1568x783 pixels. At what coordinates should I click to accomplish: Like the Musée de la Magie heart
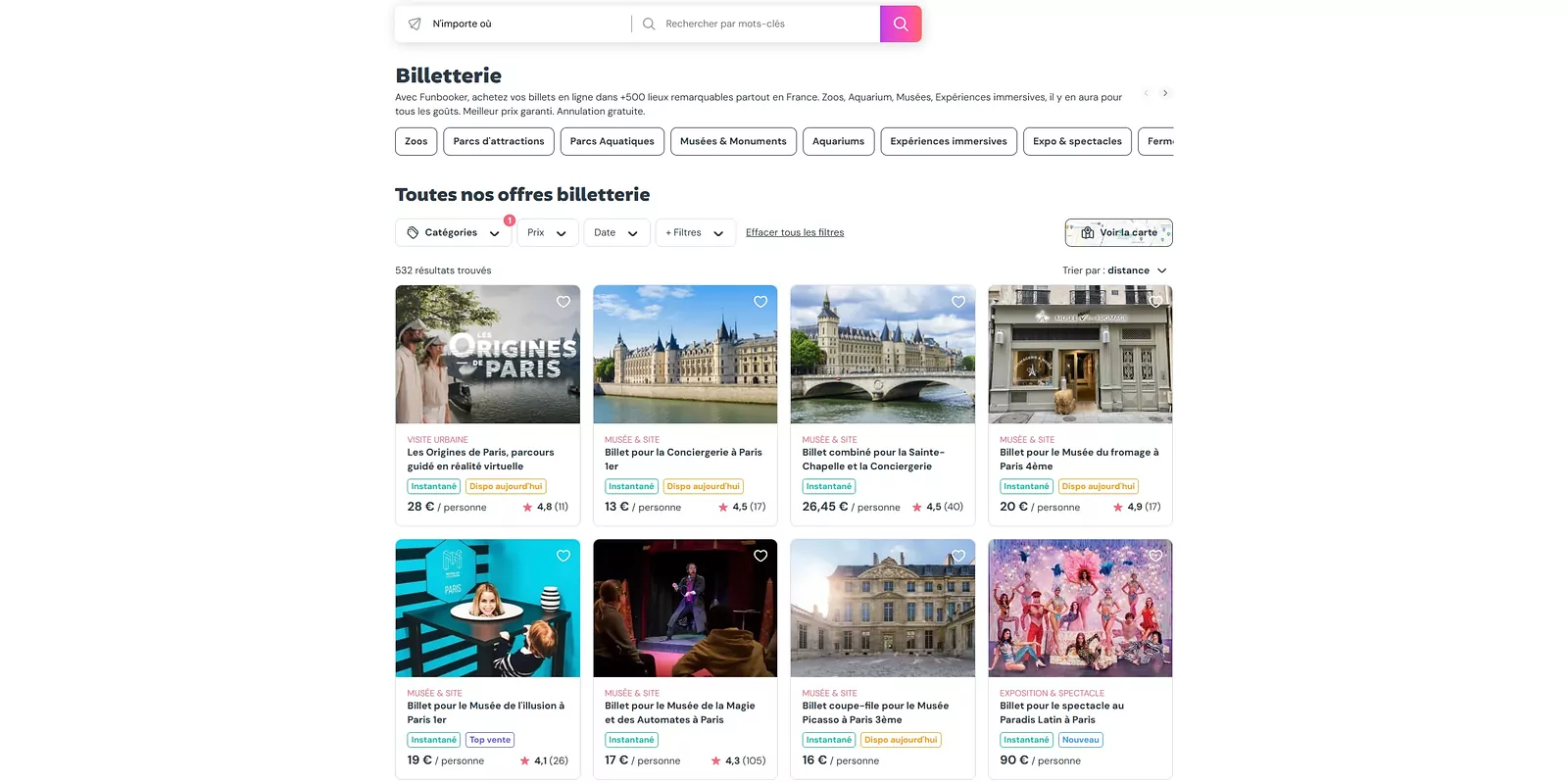[760, 556]
